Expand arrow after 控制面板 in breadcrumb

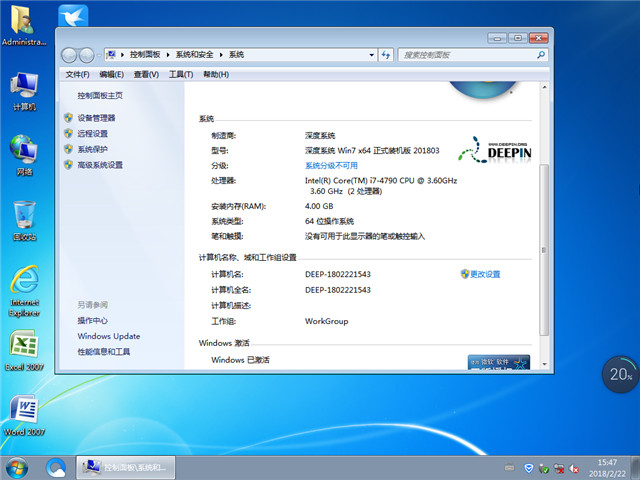[168, 55]
